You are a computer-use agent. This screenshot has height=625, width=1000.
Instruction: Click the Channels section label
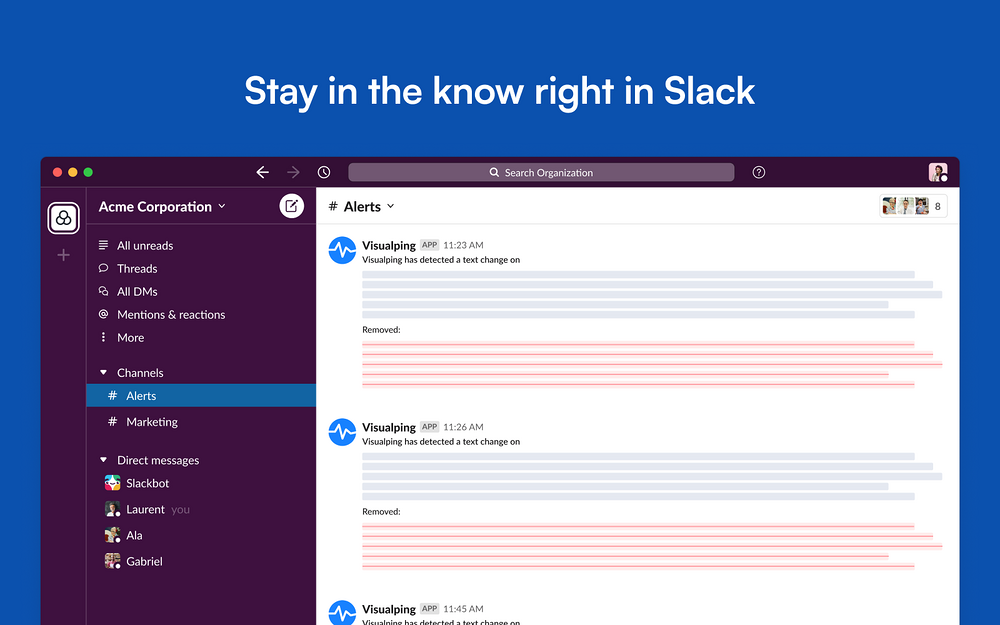tap(140, 372)
